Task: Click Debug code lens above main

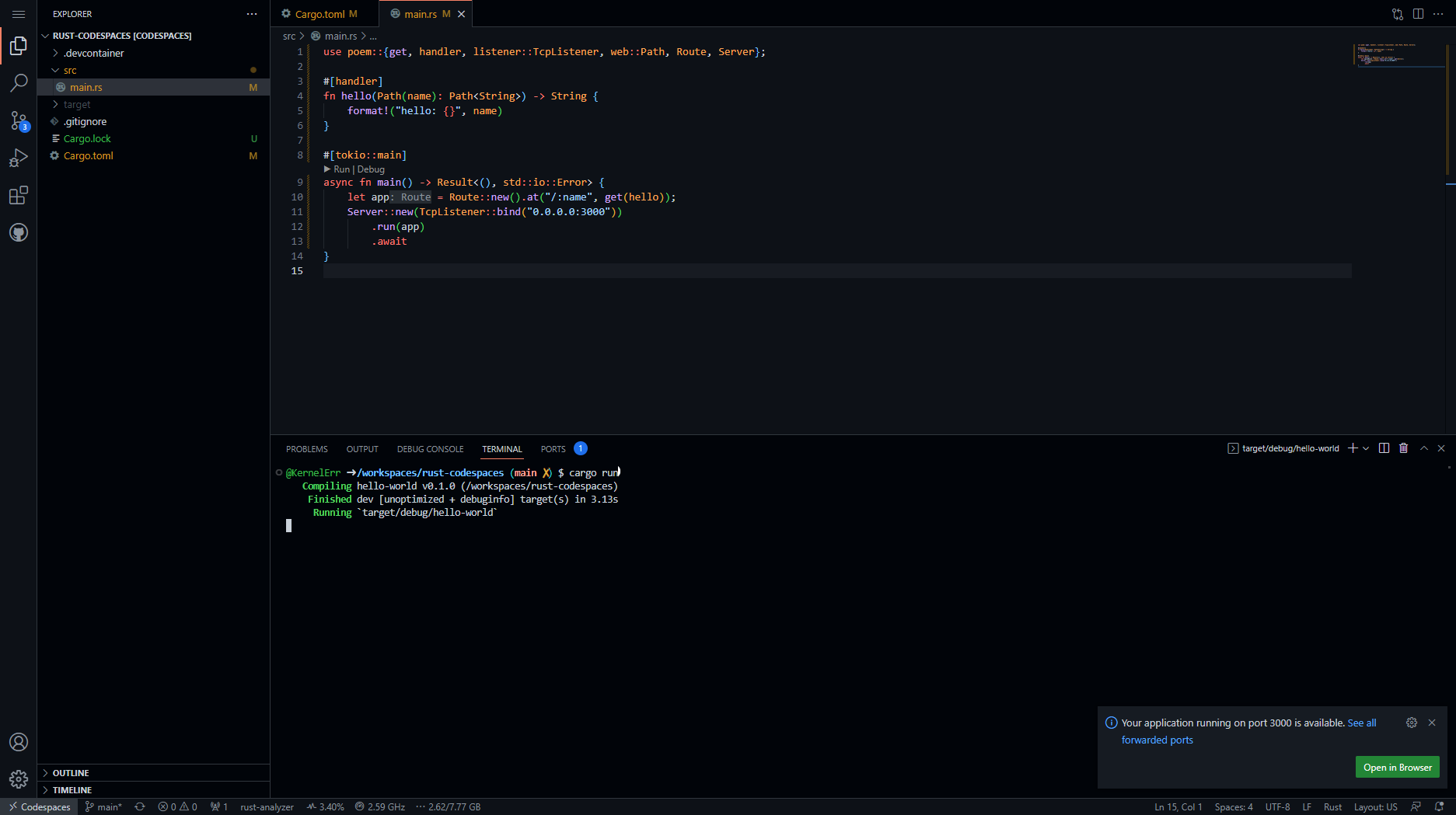Action: [371, 169]
